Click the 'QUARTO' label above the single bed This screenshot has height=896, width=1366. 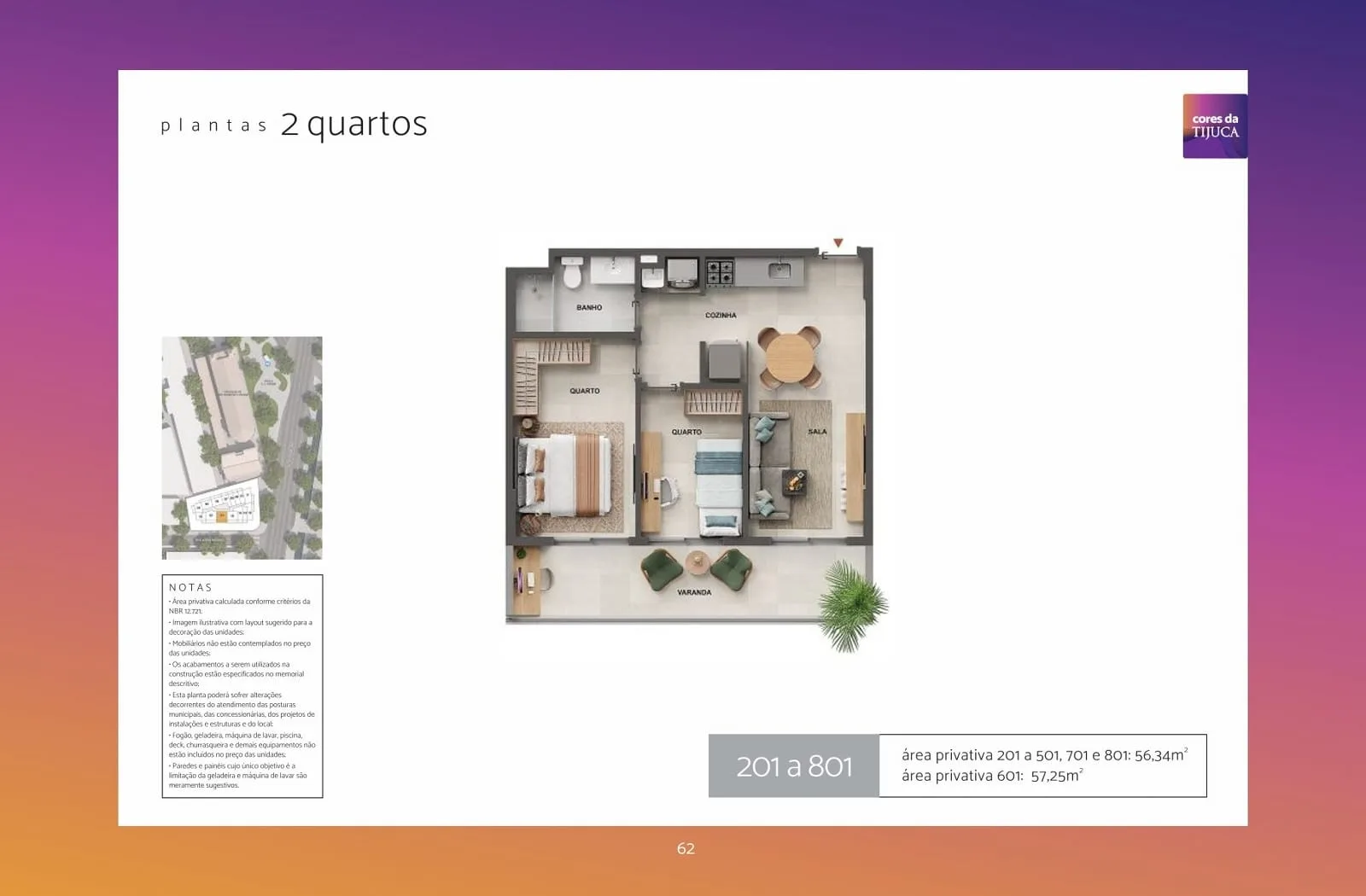686,432
